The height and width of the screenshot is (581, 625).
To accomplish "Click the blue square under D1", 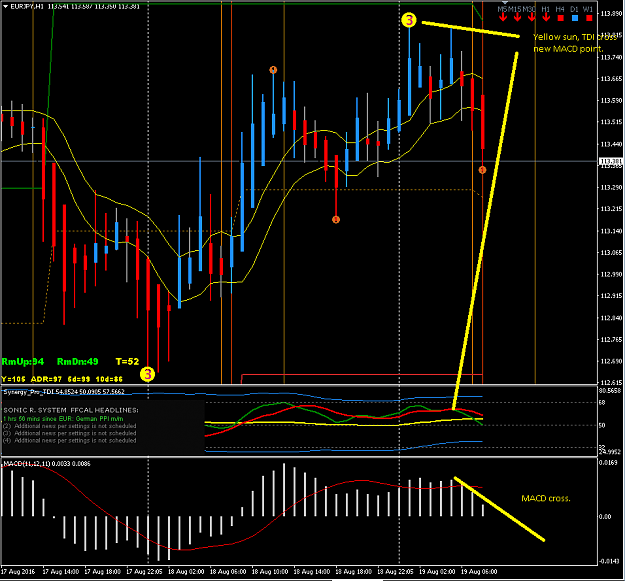I will (575, 18).
